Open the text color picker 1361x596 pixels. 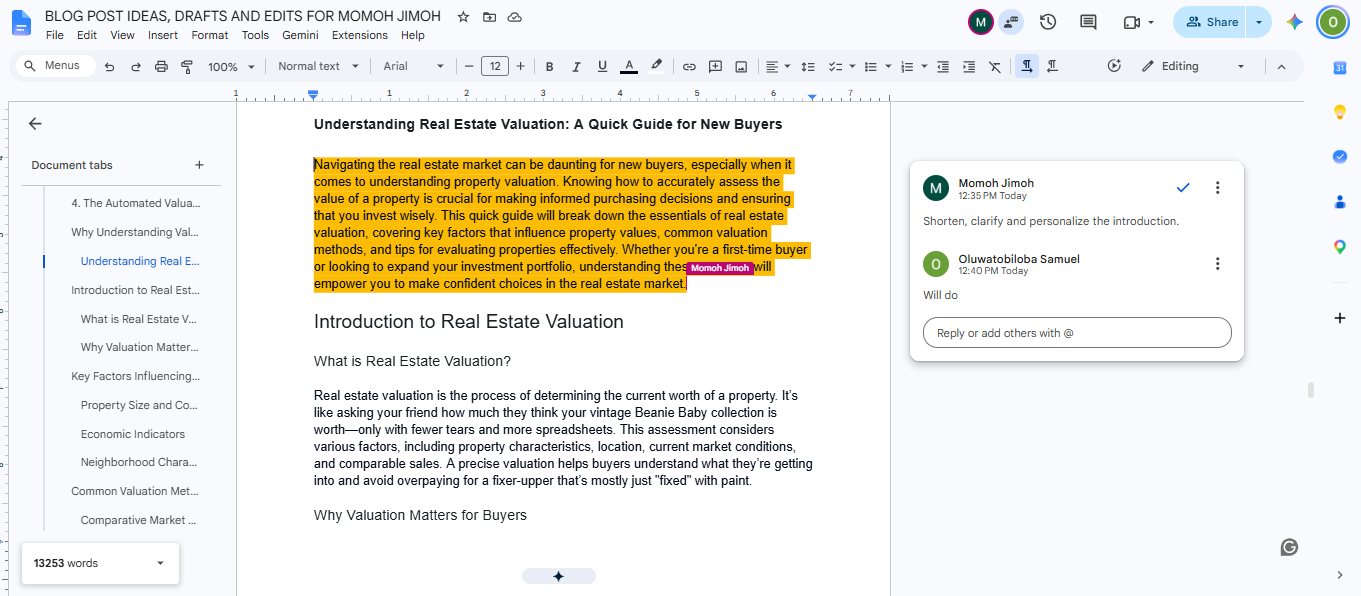pyautogui.click(x=629, y=67)
